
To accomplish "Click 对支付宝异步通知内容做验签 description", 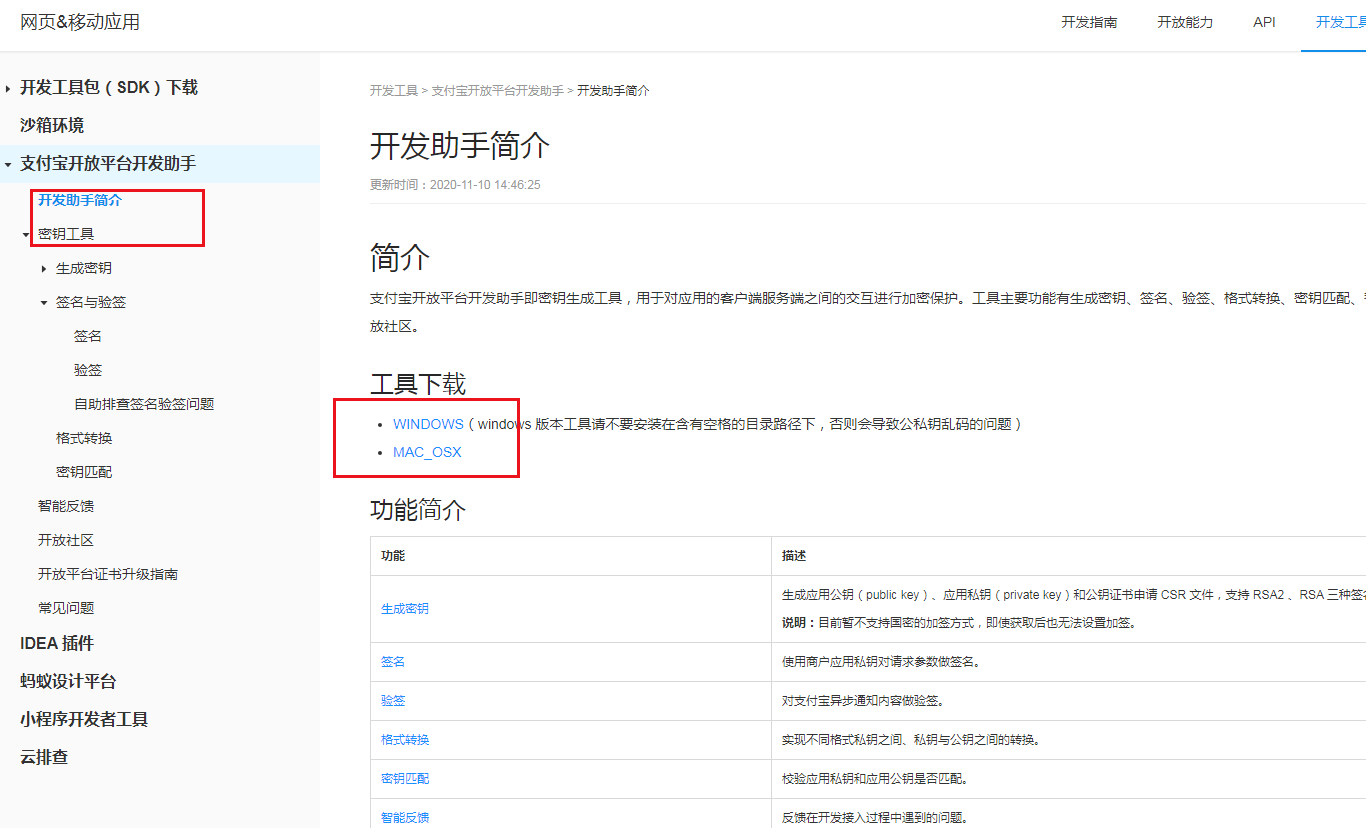I will (x=863, y=701).
